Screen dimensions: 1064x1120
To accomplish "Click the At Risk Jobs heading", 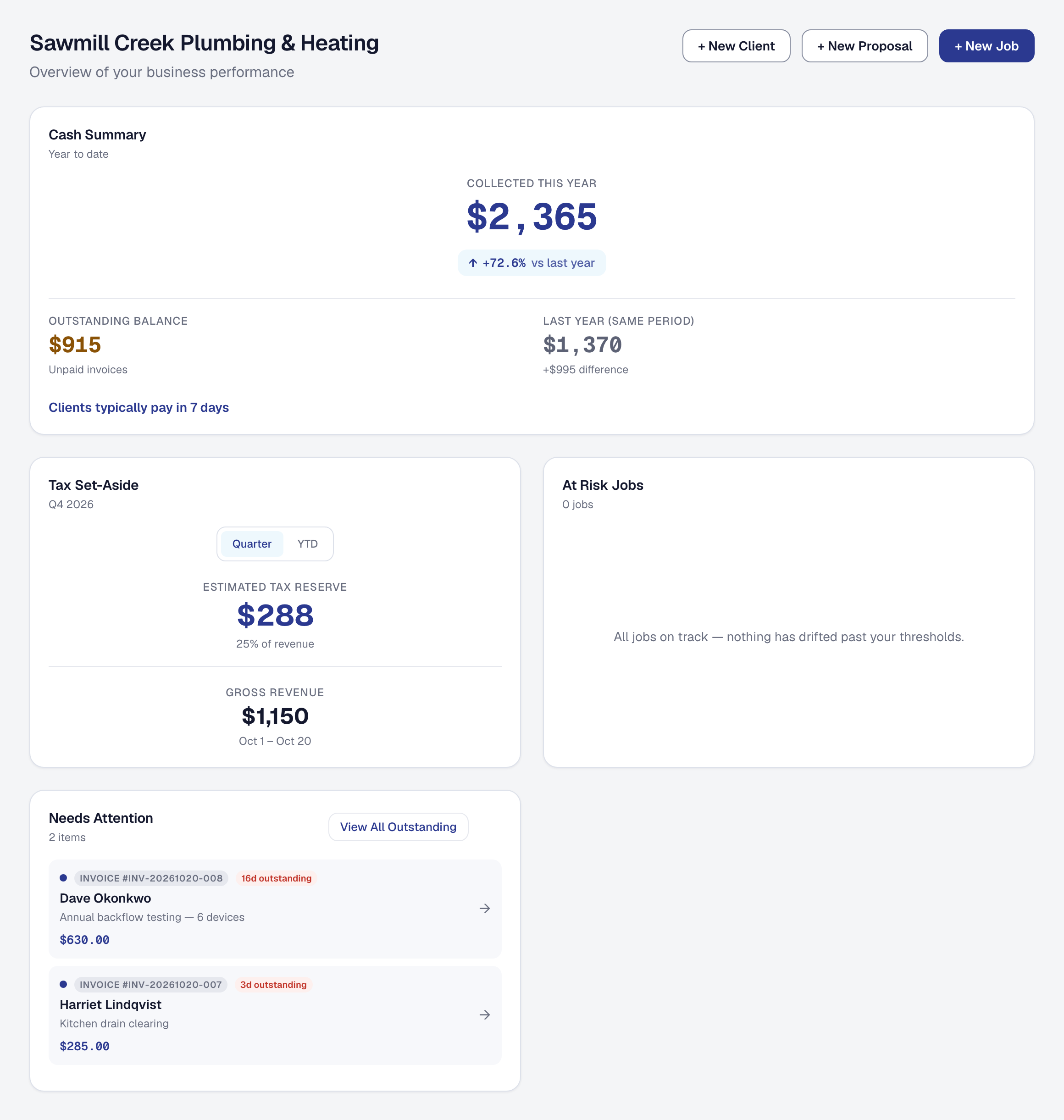I will pos(603,485).
